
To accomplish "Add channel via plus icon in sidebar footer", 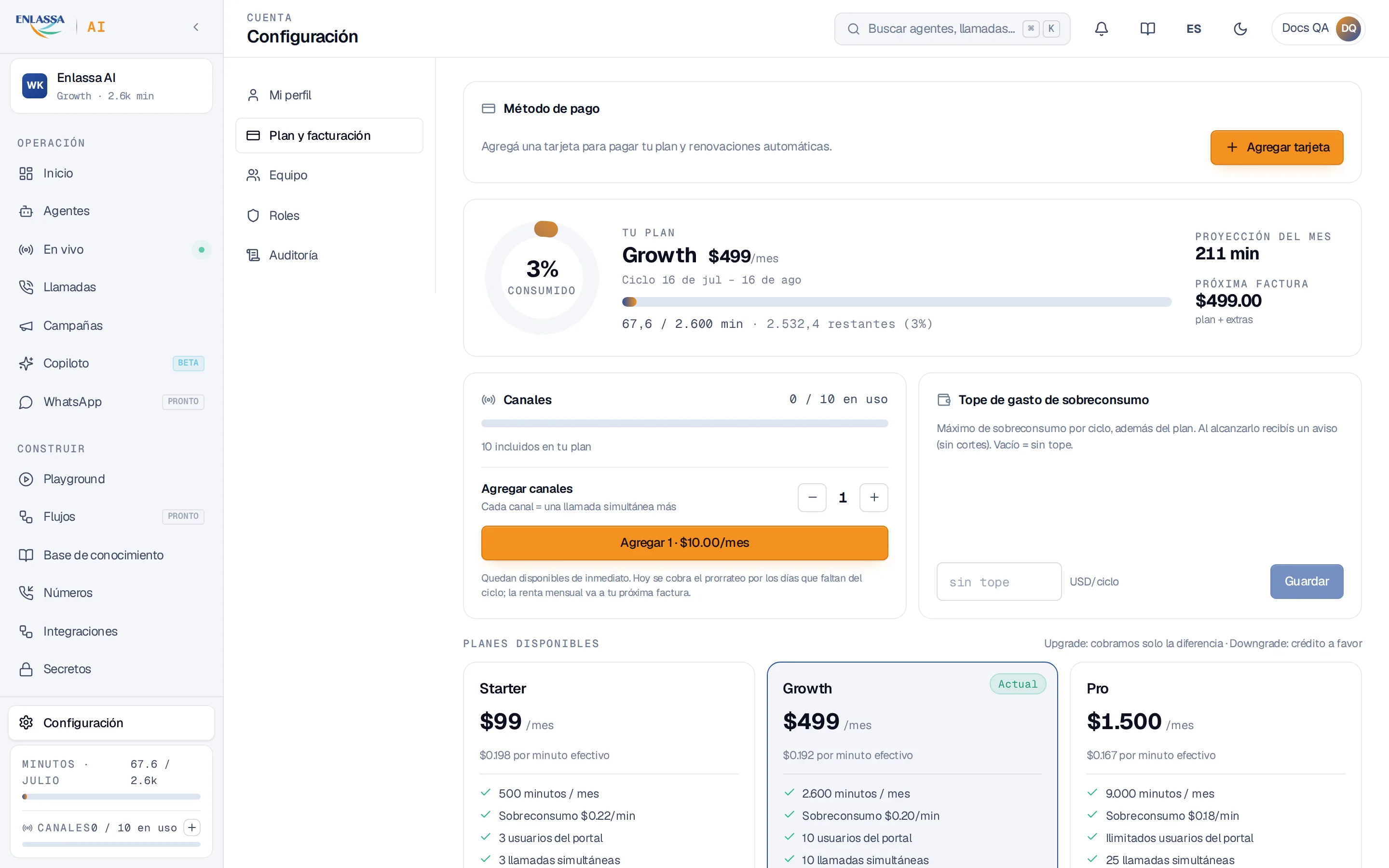I will click(x=191, y=827).
